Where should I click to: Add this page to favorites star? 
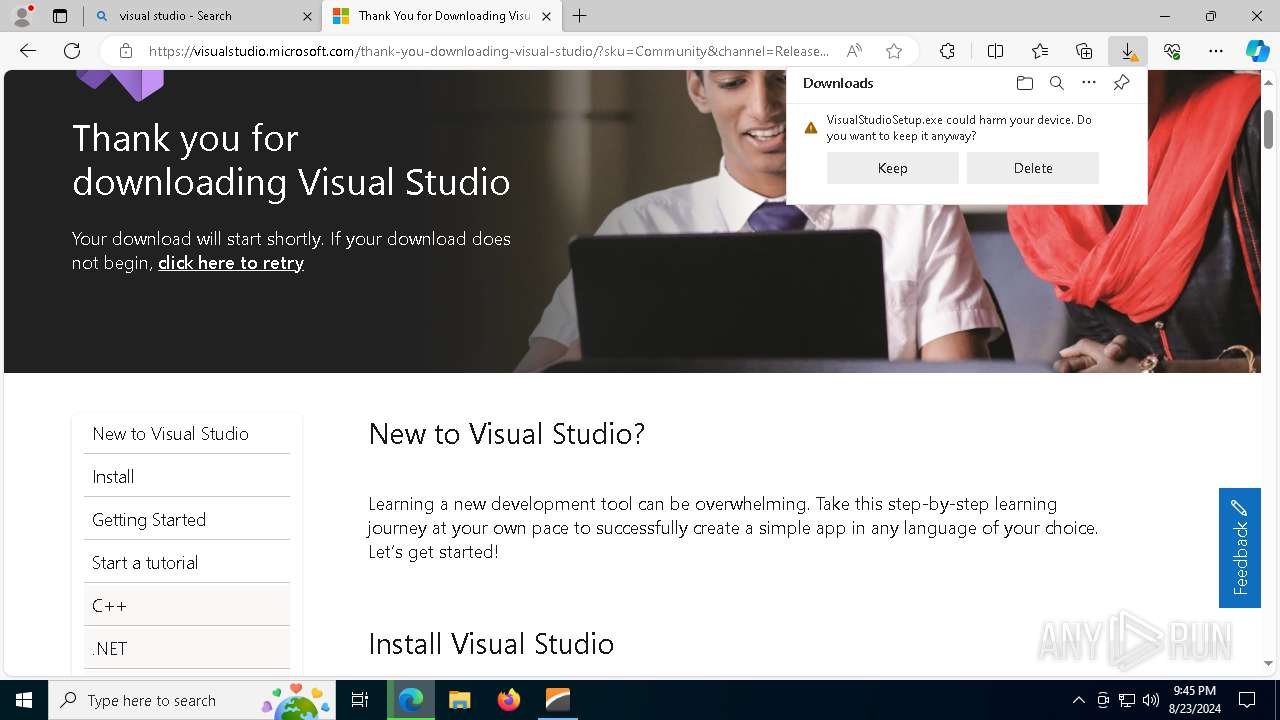click(x=894, y=51)
